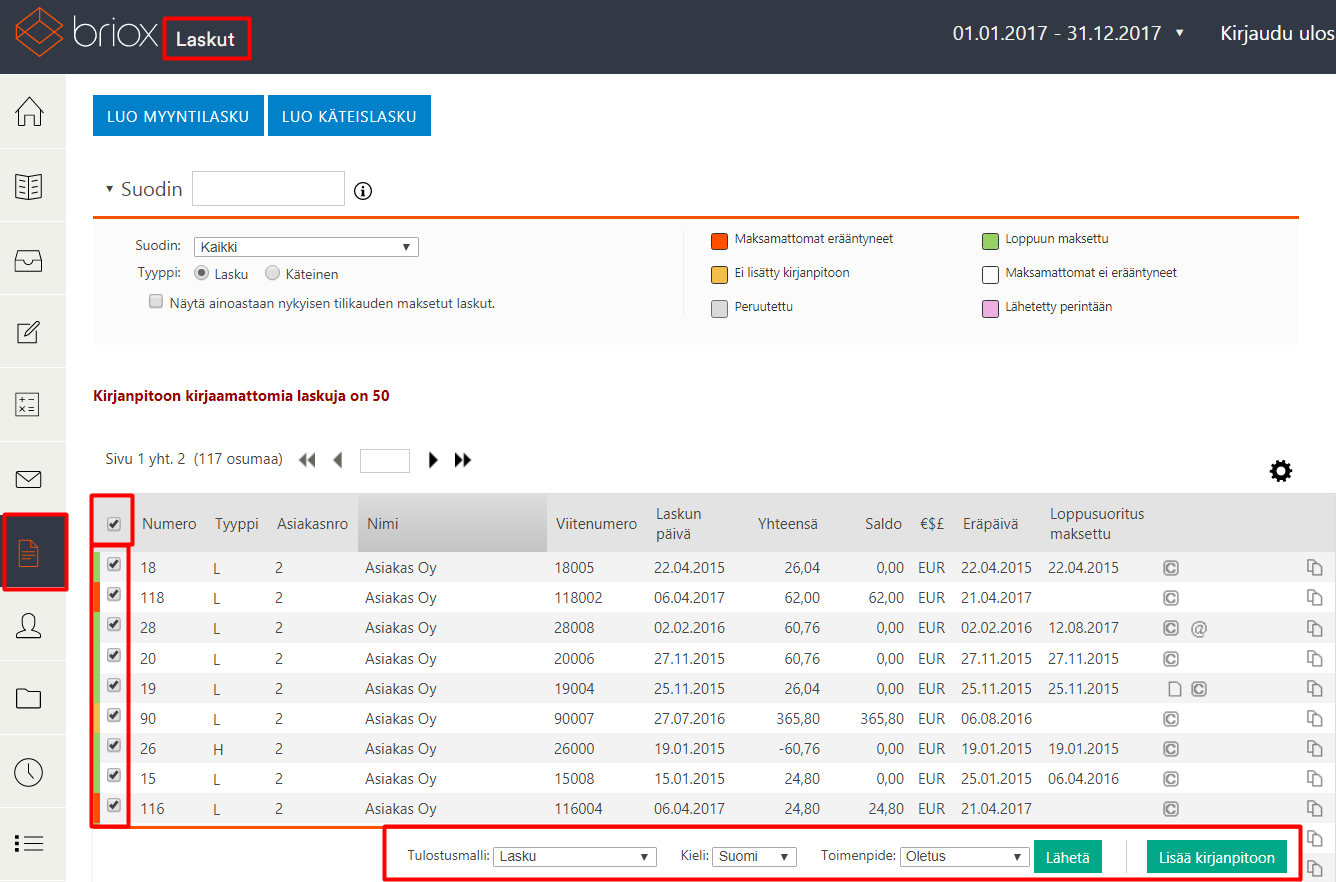This screenshot has height=882, width=1336.
Task: Click the Lähetä button
Action: 1068,857
